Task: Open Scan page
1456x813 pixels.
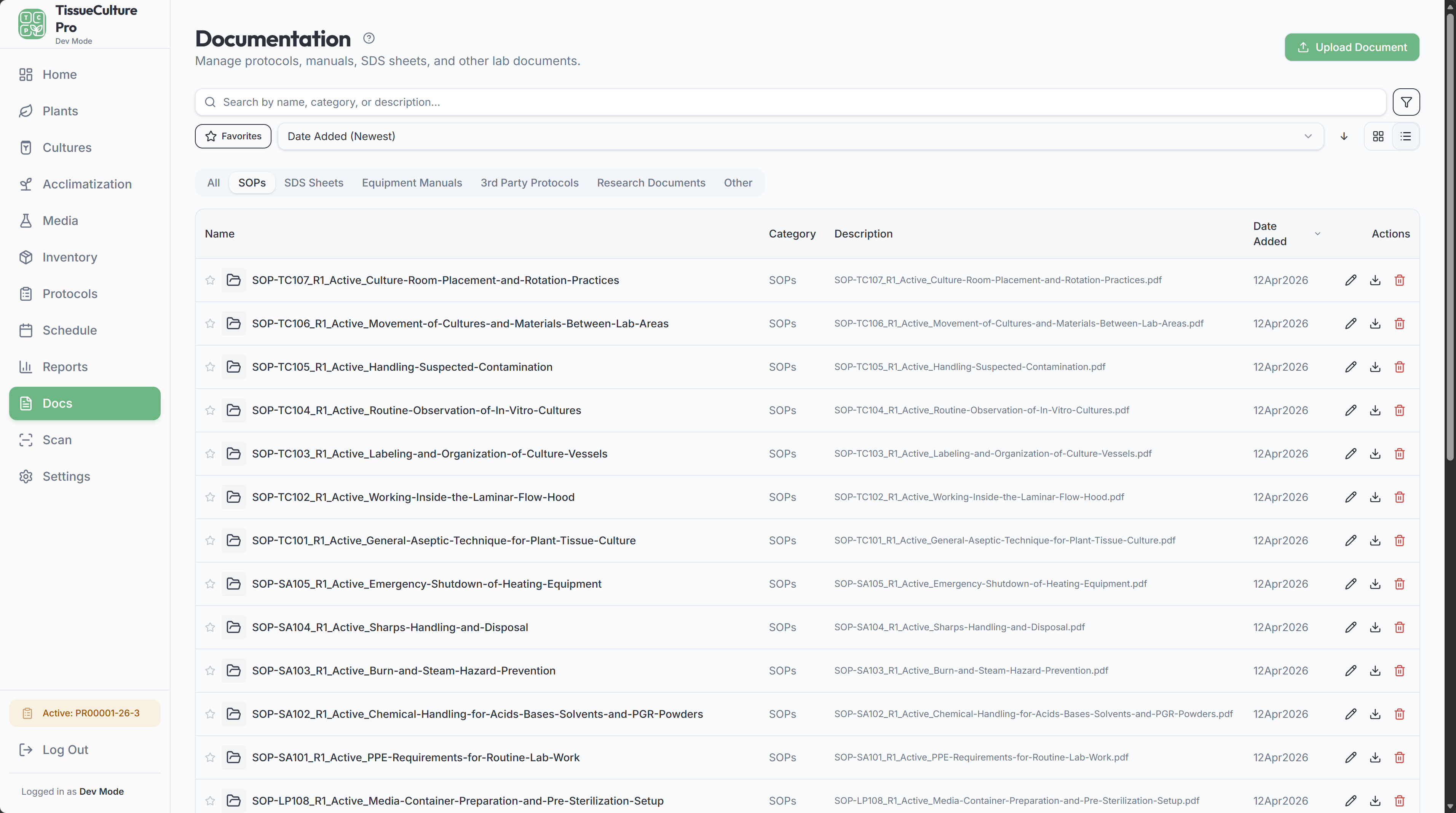Action: tap(85, 440)
